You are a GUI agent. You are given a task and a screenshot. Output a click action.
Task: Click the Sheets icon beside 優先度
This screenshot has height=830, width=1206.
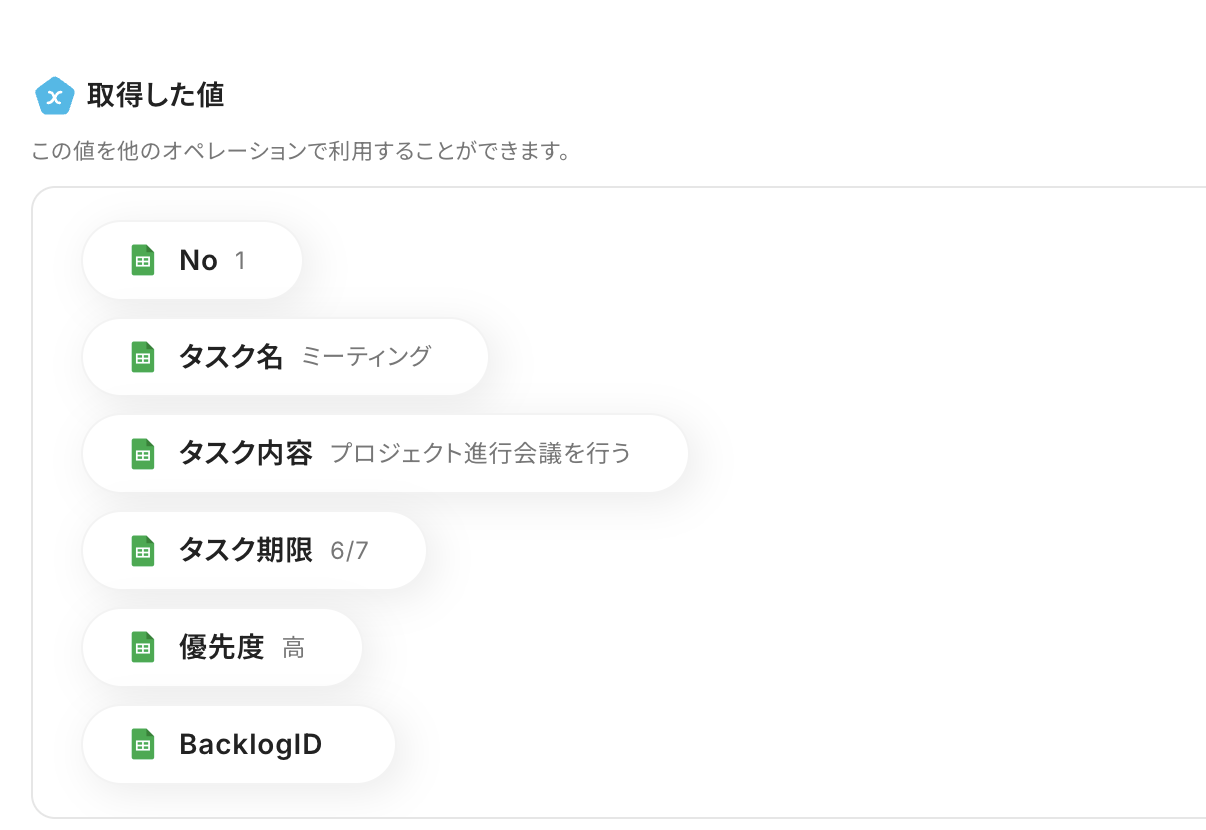coord(143,648)
